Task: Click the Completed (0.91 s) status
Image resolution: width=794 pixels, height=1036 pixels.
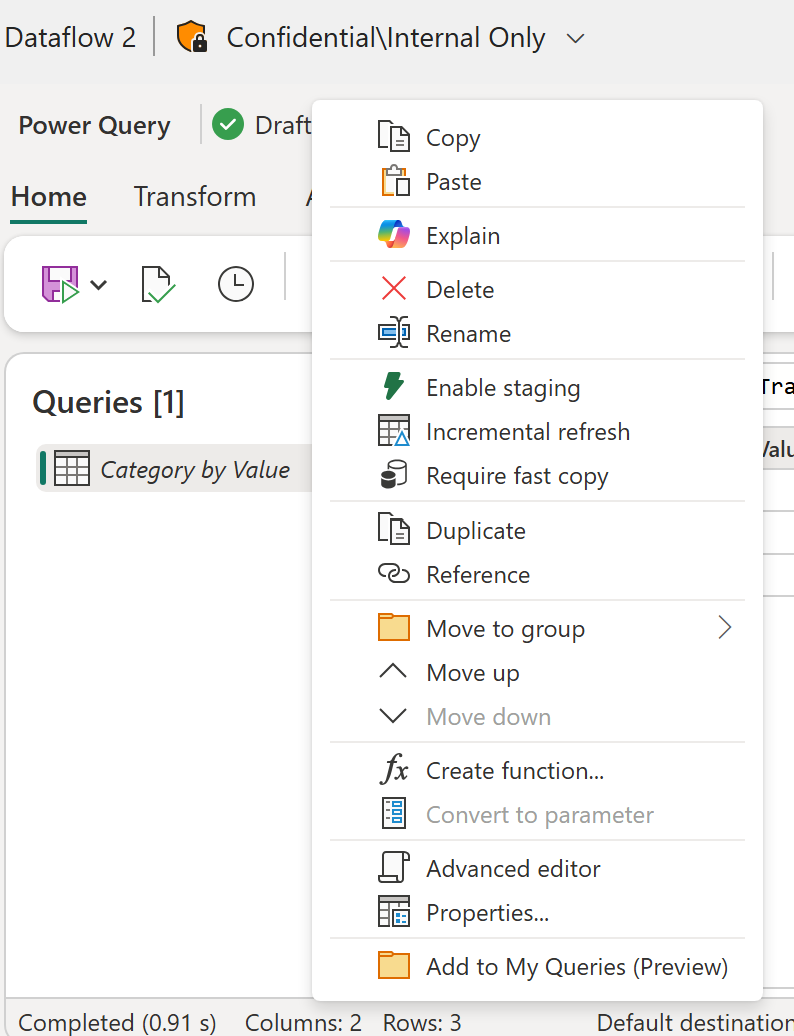Action: click(x=117, y=1023)
